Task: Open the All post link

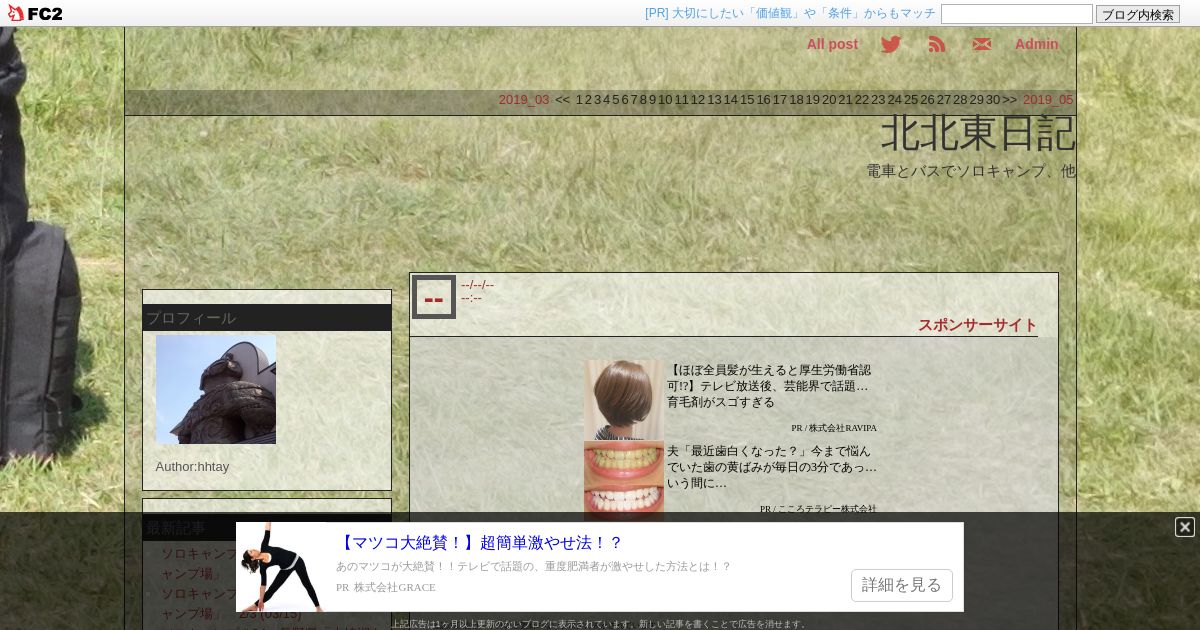Action: [x=832, y=44]
